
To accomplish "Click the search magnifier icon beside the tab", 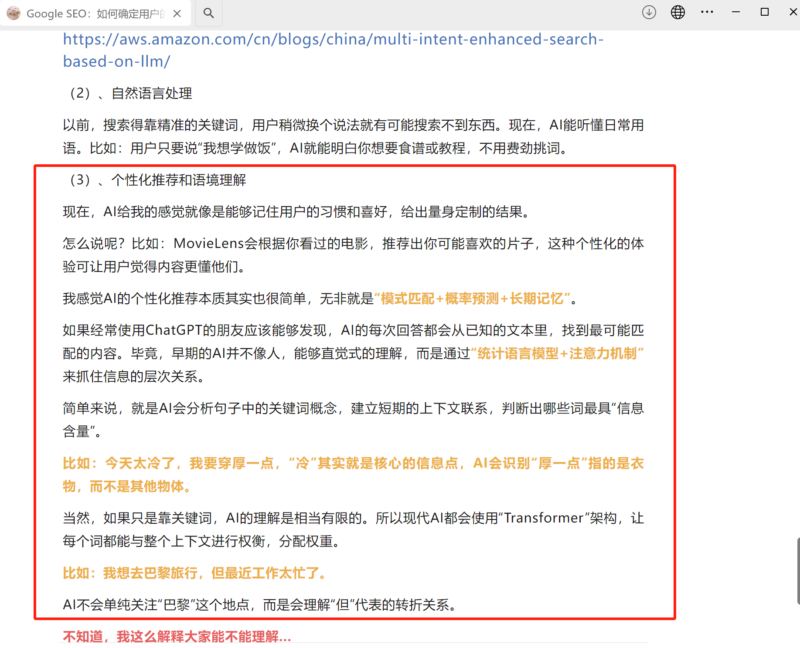I will [207, 15].
